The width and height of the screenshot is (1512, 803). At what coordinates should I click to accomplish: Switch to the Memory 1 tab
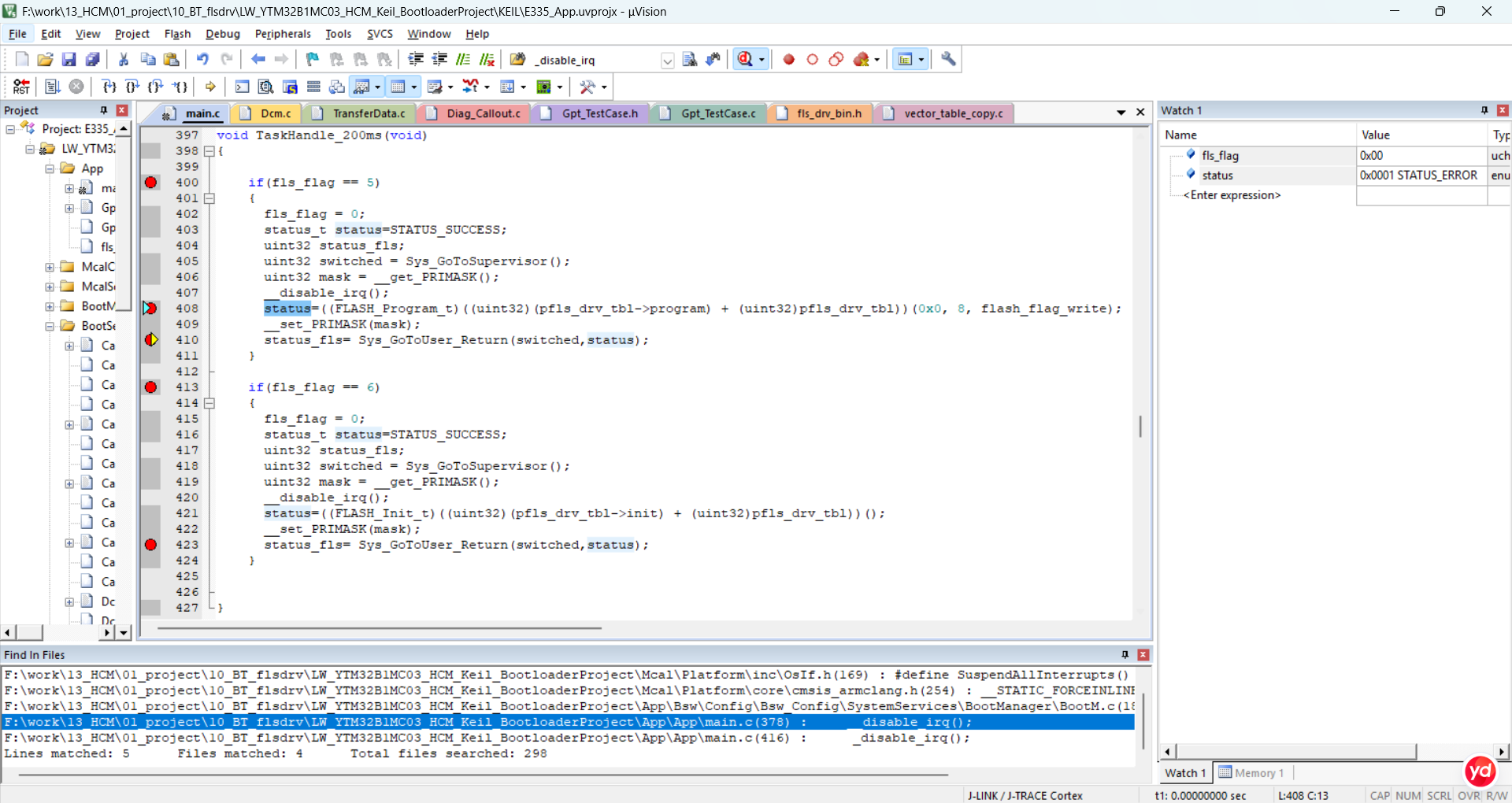[1251, 773]
